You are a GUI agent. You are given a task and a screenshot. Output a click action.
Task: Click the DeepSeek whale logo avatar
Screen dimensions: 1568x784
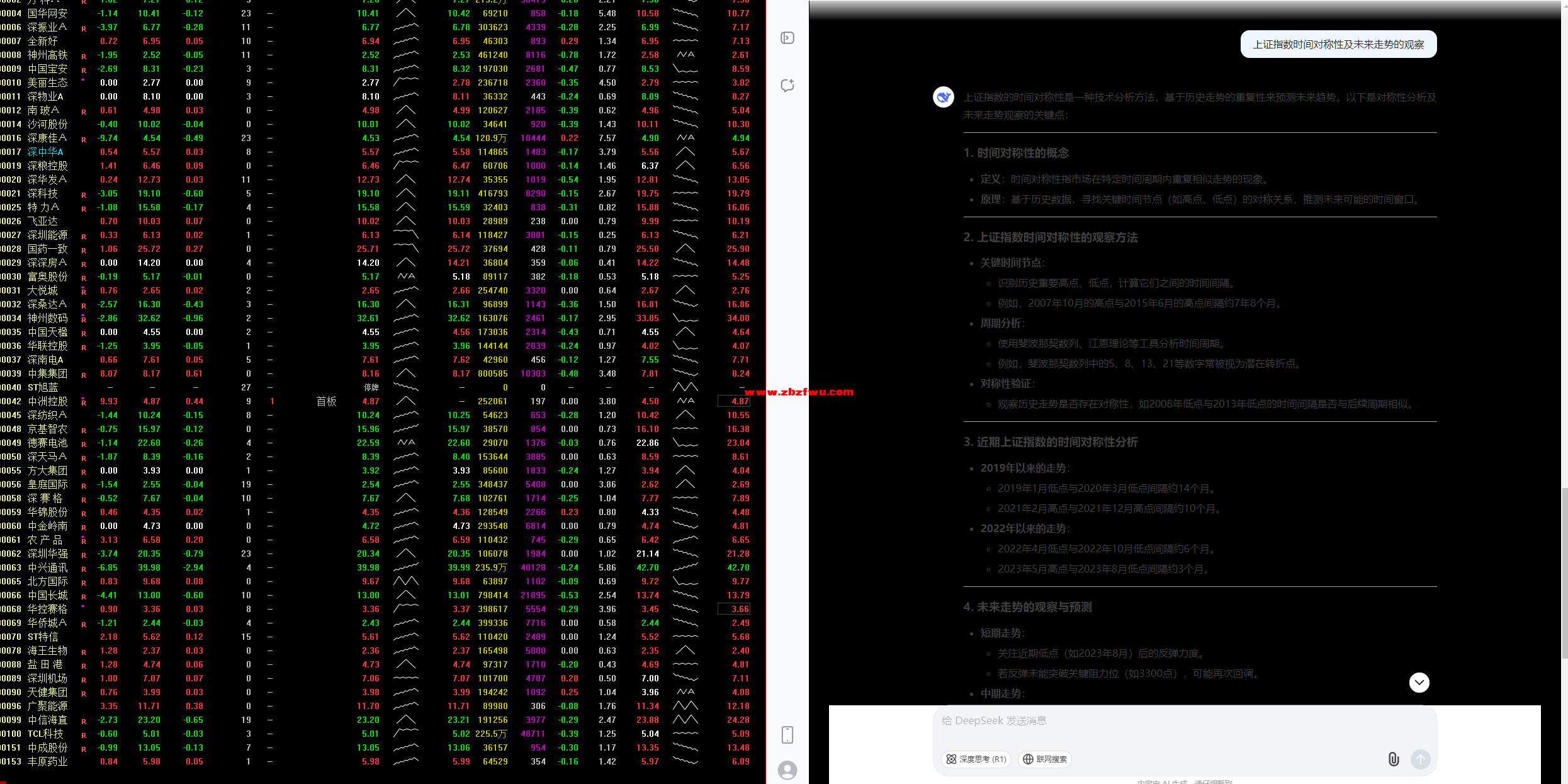point(943,97)
